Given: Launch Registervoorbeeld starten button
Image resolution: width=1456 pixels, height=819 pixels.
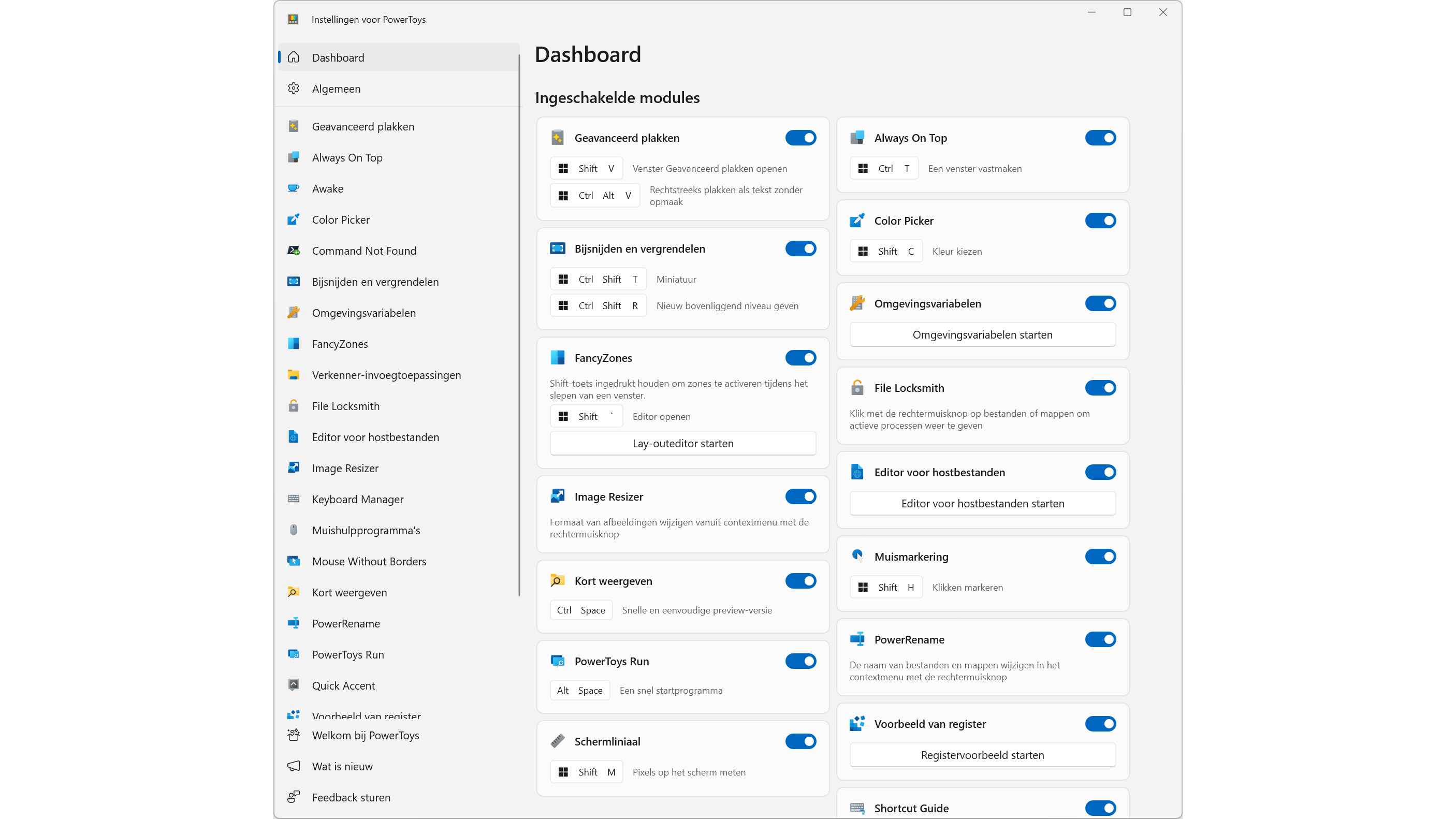Looking at the screenshot, I should coord(982,755).
